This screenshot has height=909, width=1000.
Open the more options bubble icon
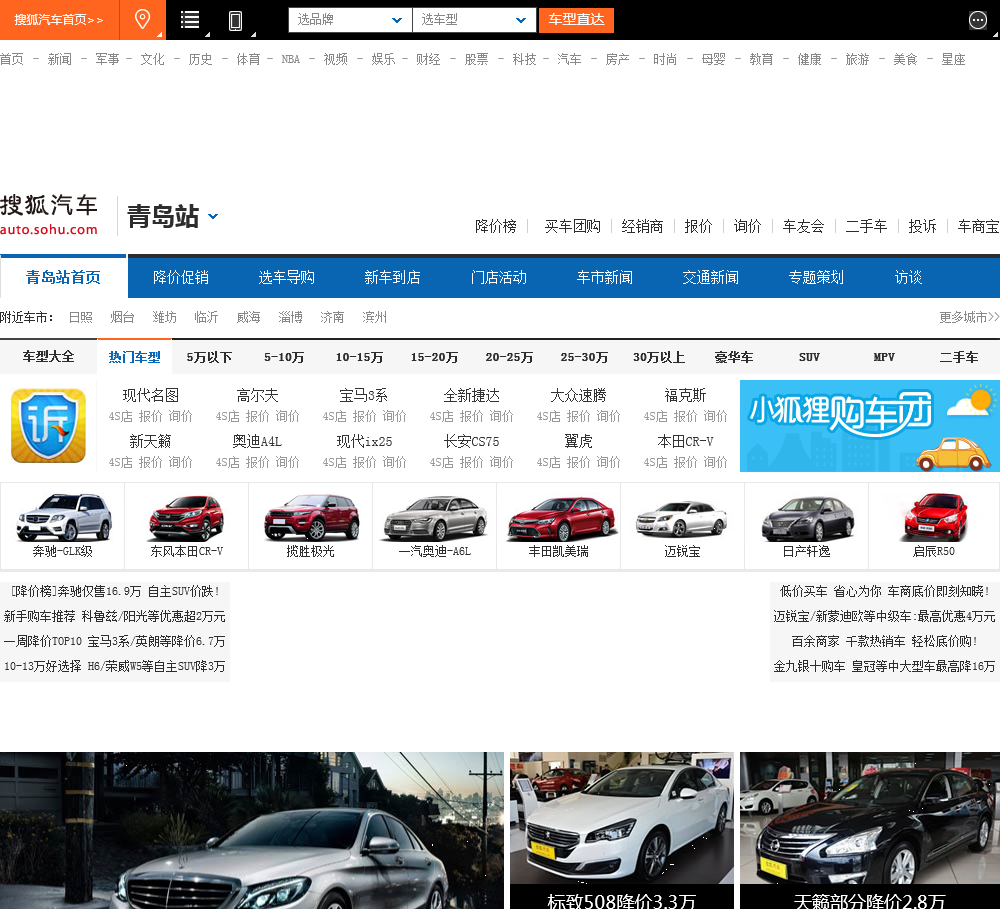click(x=978, y=20)
